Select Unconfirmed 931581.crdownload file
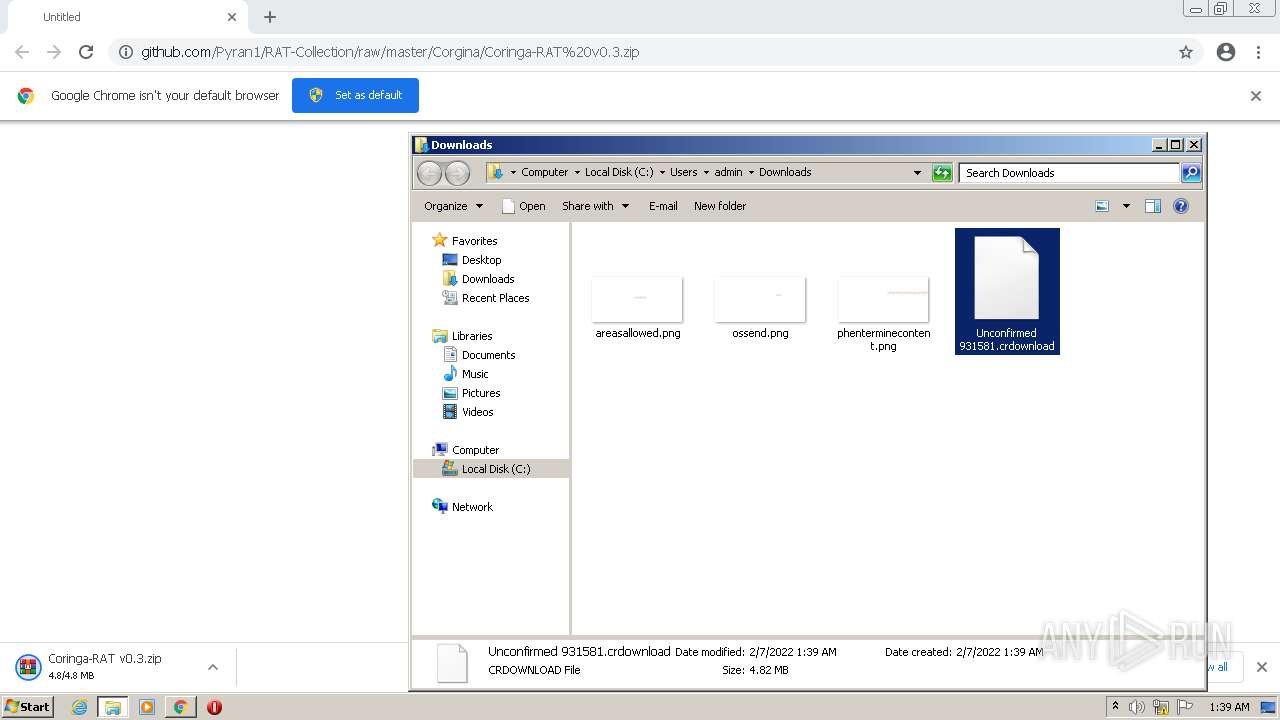This screenshot has height=720, width=1280. pyautogui.click(x=1007, y=291)
